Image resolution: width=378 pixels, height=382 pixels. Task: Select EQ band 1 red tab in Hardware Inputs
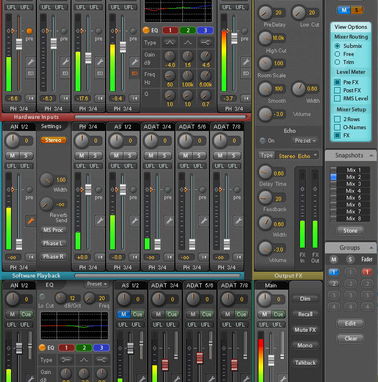pos(170,30)
